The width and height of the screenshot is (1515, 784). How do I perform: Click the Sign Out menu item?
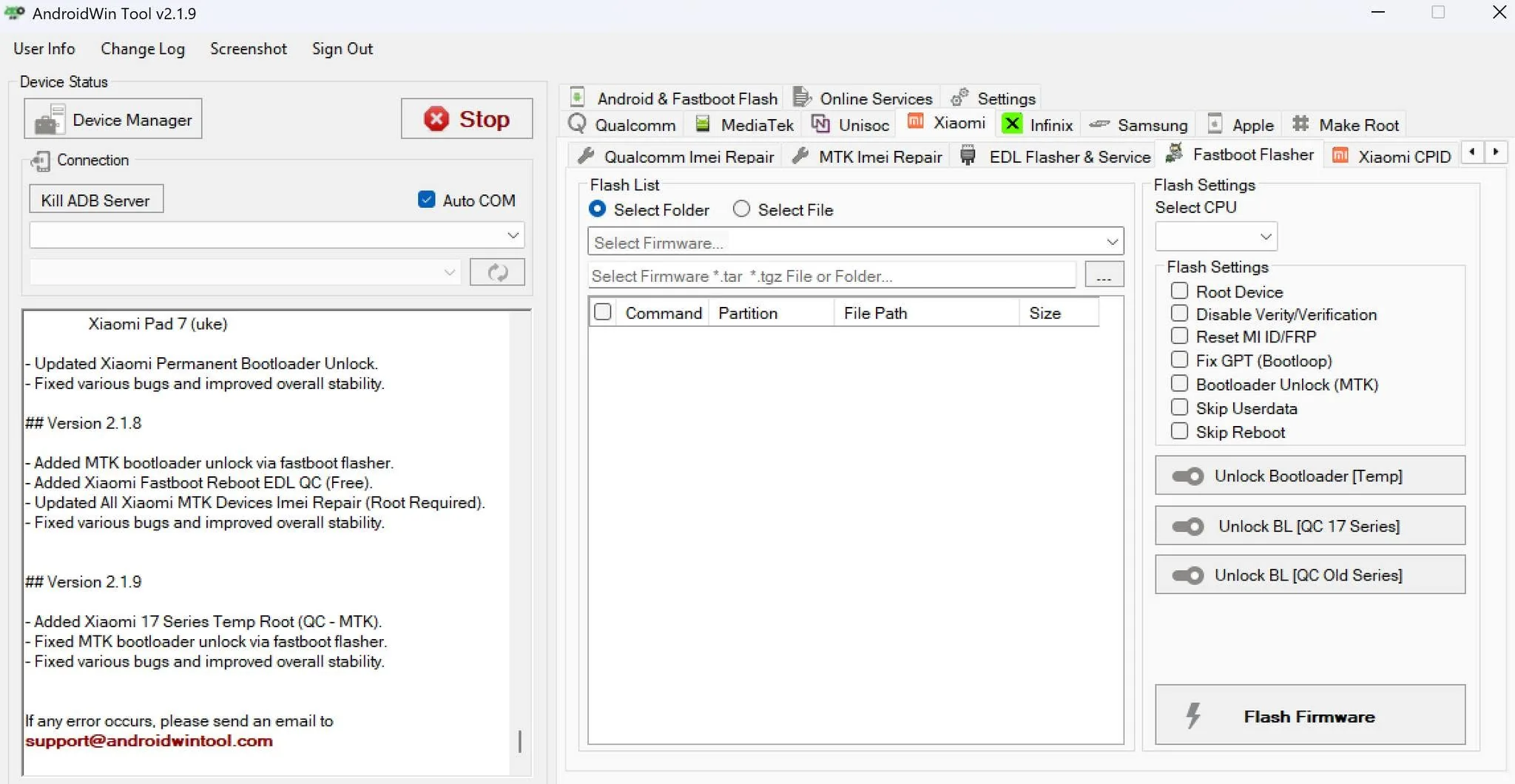pos(343,49)
